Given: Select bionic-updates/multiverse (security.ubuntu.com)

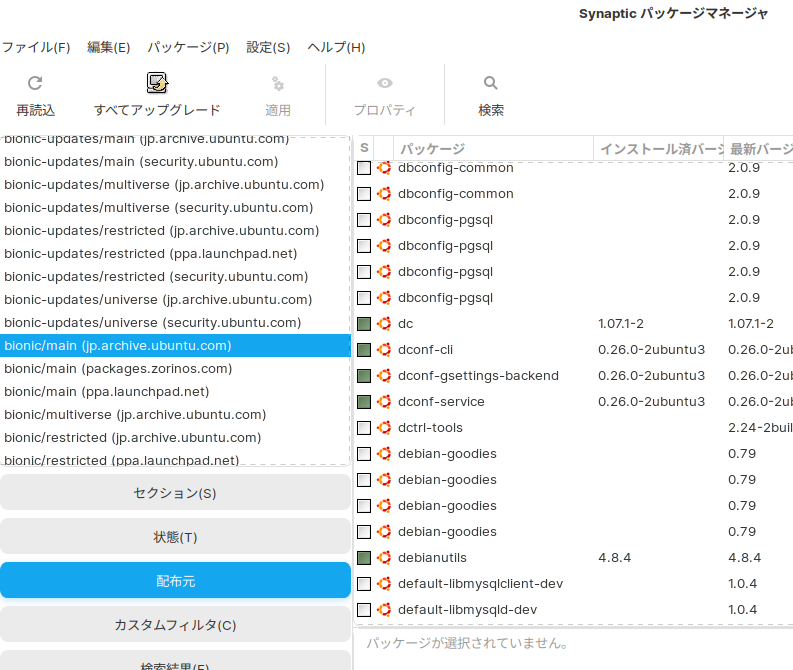Looking at the screenshot, I should 175,208.
